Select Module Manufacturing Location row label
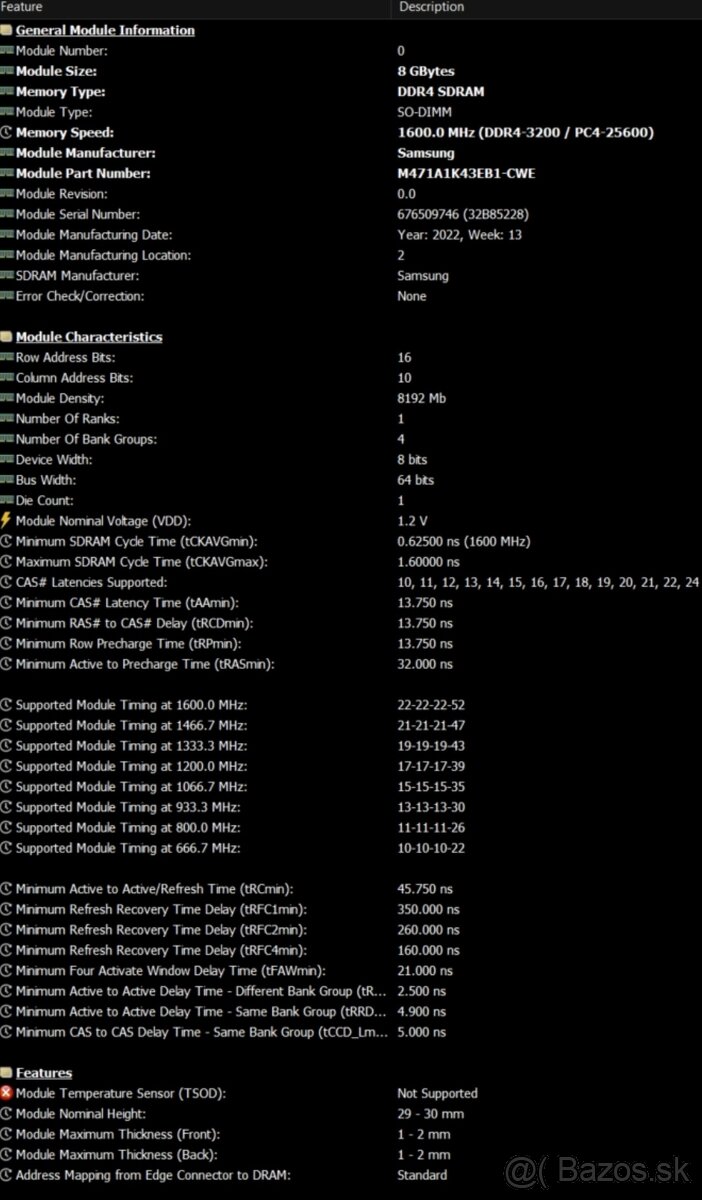 [103, 255]
